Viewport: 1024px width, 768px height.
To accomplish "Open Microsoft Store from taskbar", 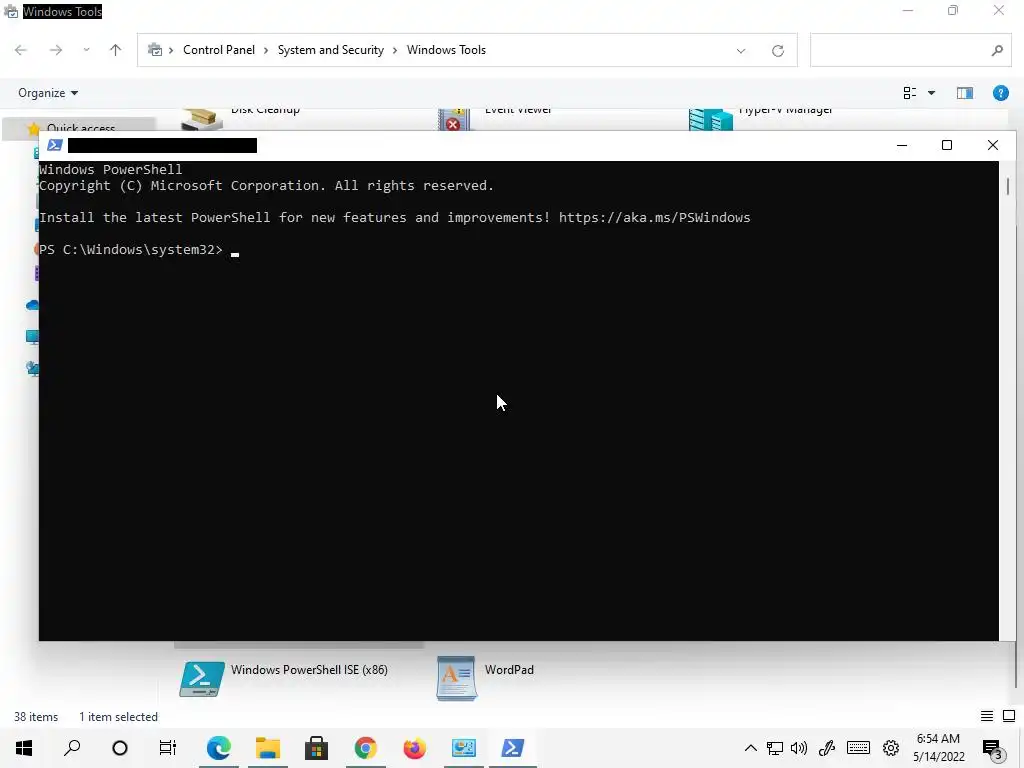I will [x=317, y=748].
